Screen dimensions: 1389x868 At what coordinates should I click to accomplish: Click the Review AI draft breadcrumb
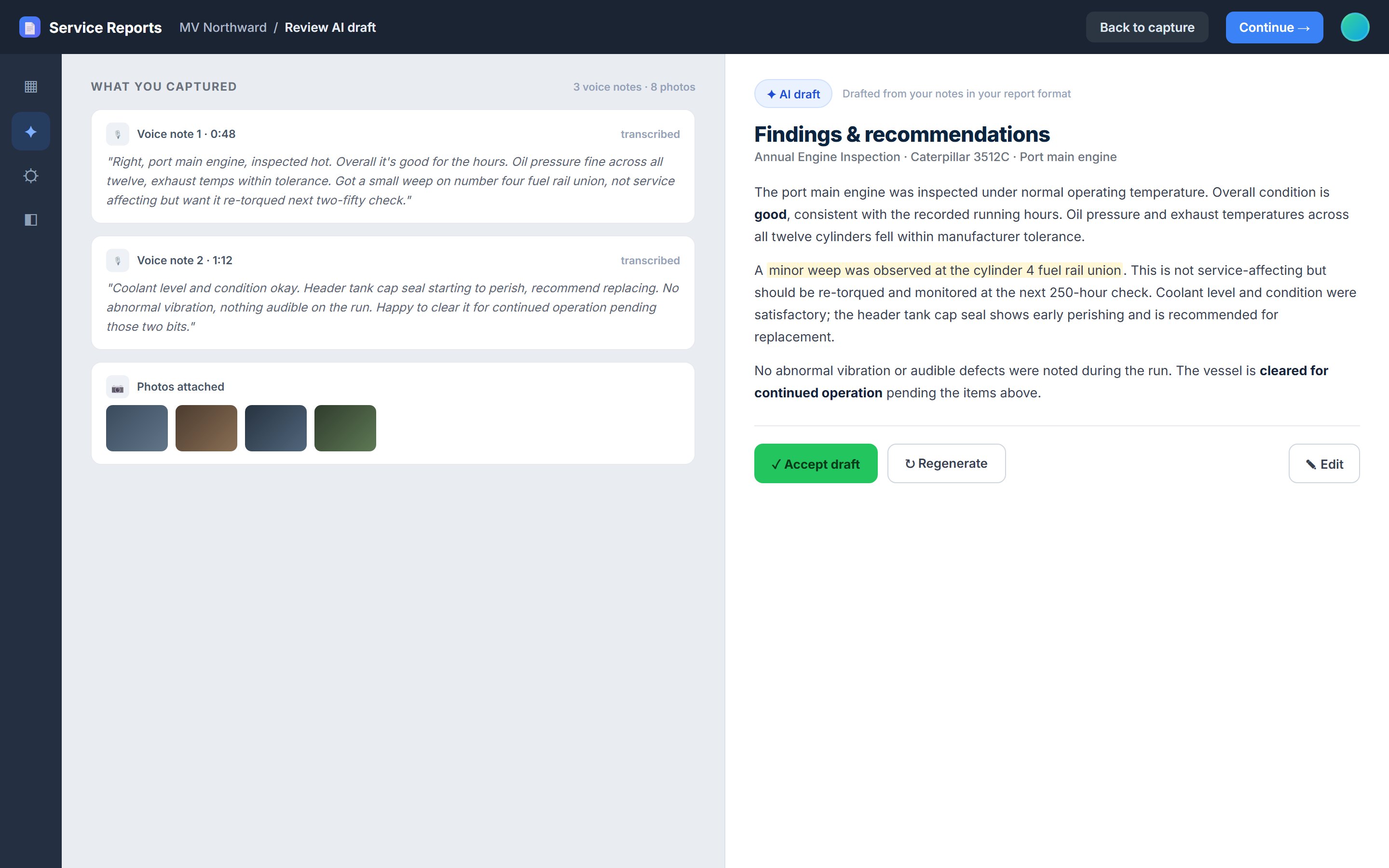330,27
